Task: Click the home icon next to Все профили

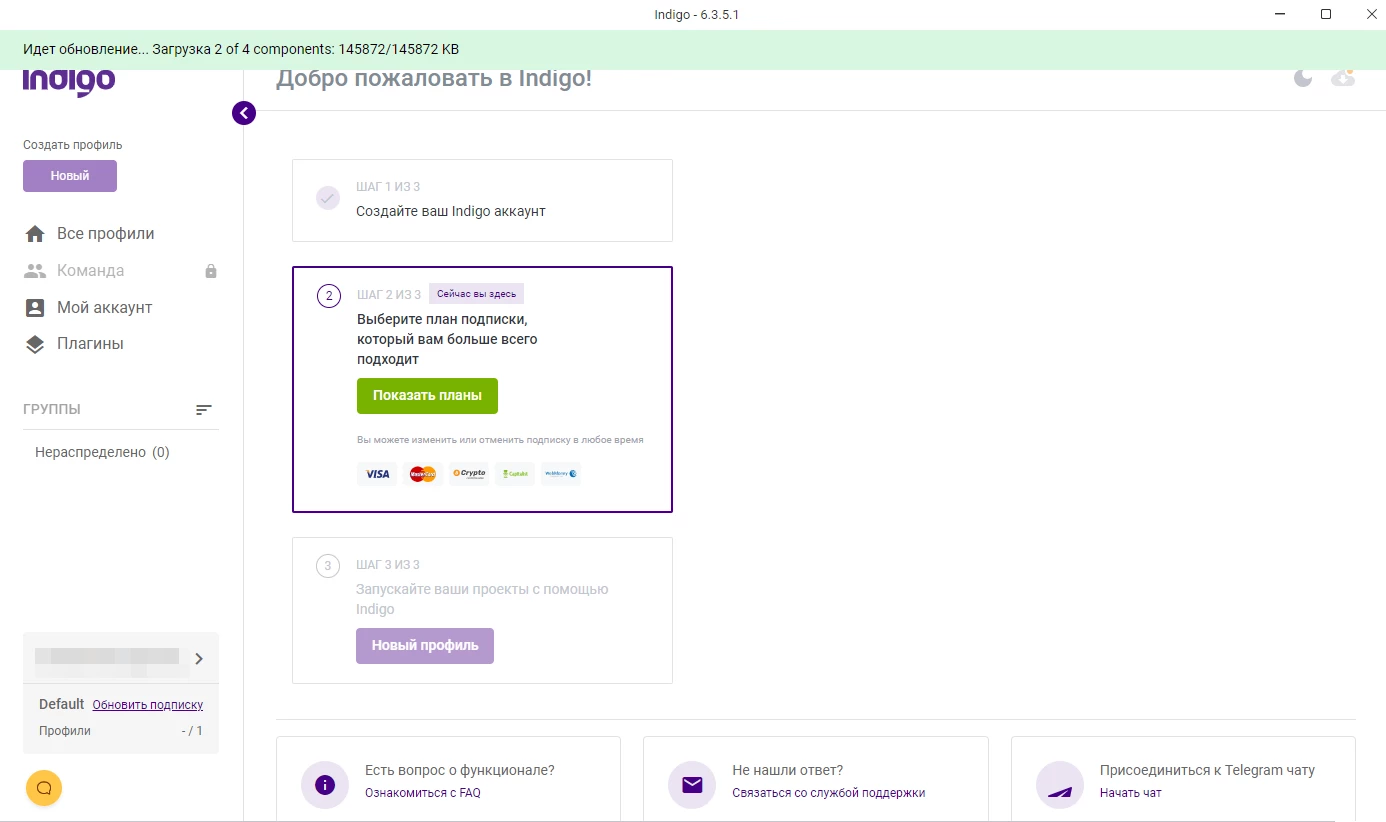Action: (x=35, y=233)
